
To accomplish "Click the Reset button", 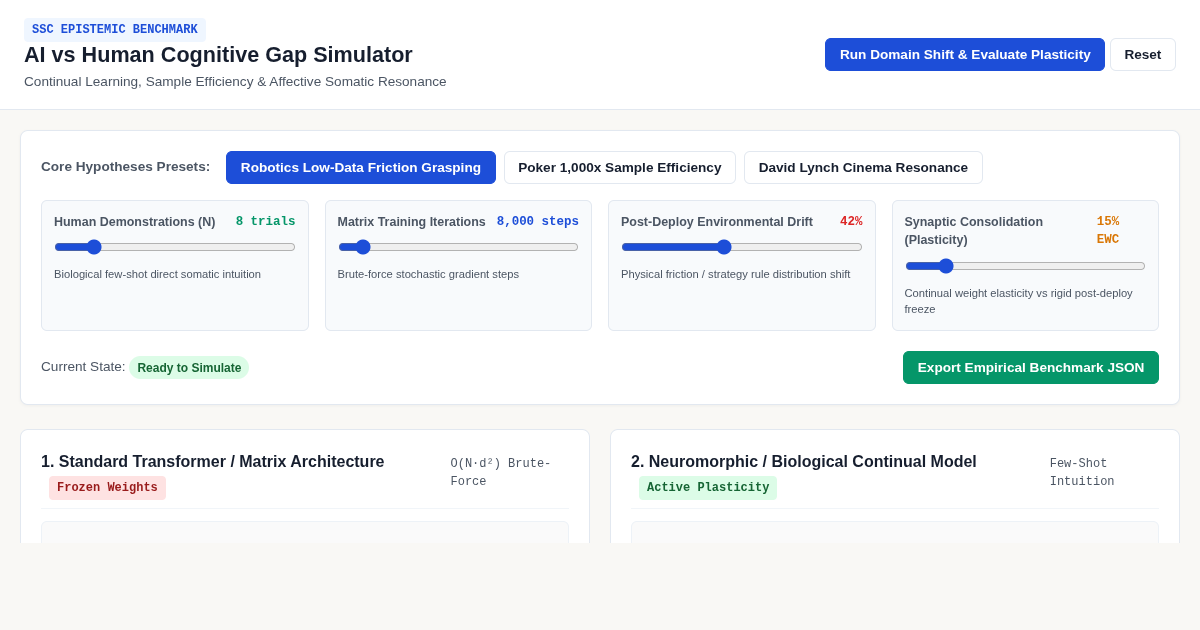I will pos(1143,54).
